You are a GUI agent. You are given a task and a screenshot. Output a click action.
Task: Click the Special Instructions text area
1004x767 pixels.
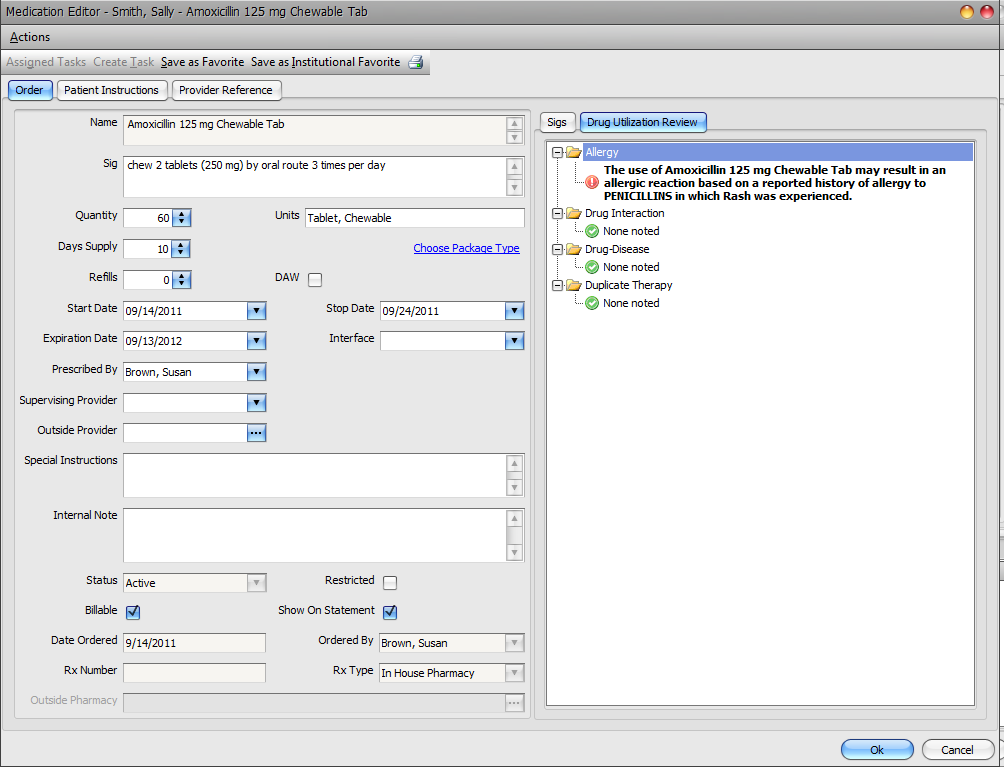[x=314, y=475]
